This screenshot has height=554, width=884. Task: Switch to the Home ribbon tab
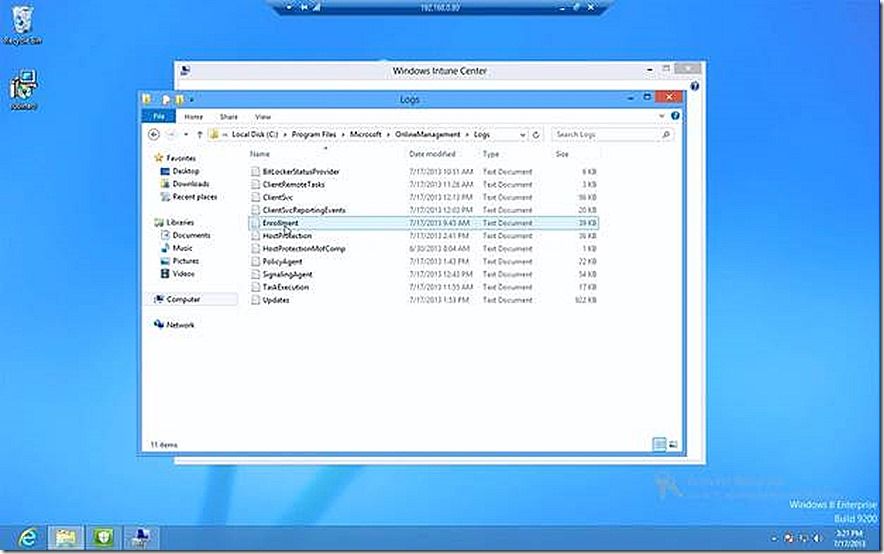[193, 117]
